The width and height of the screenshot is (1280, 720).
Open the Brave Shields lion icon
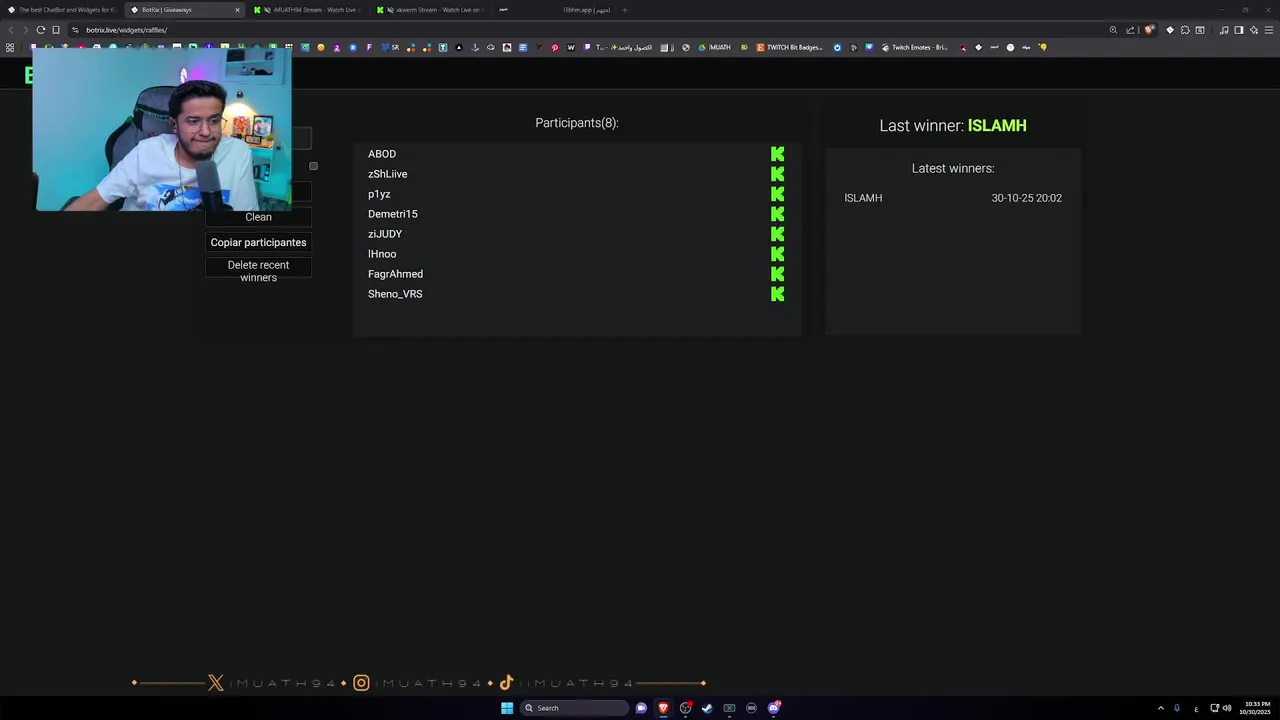pyautogui.click(x=1149, y=30)
